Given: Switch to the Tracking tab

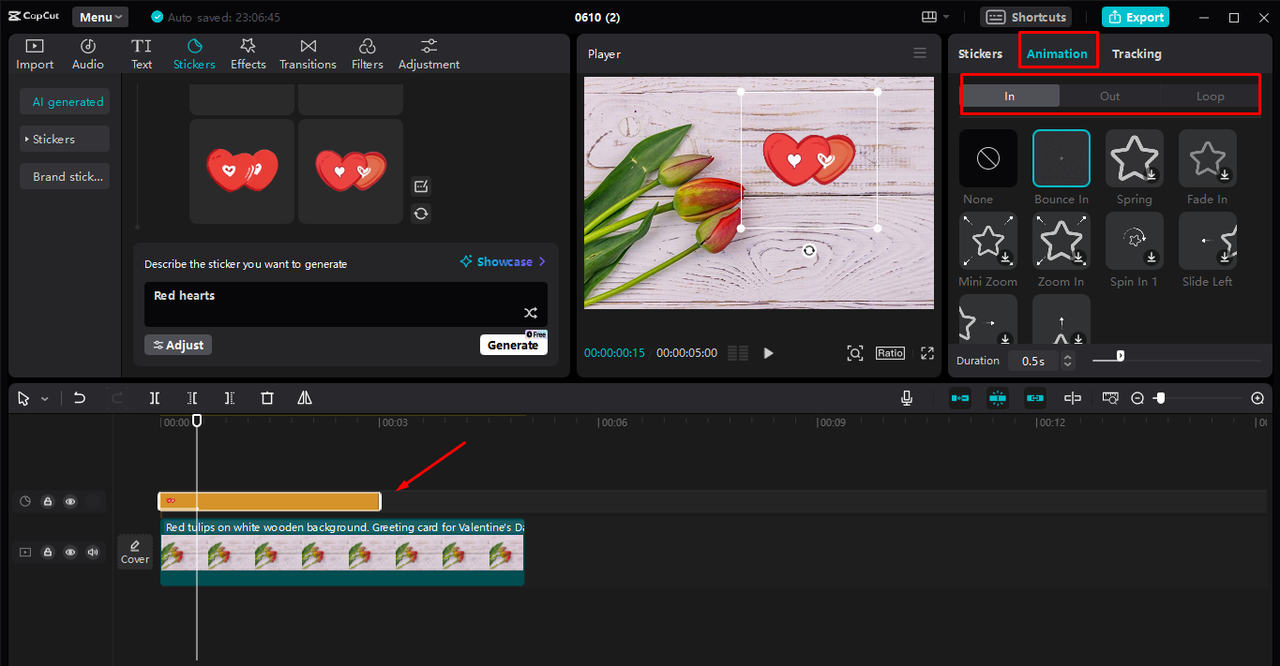Looking at the screenshot, I should (1137, 54).
